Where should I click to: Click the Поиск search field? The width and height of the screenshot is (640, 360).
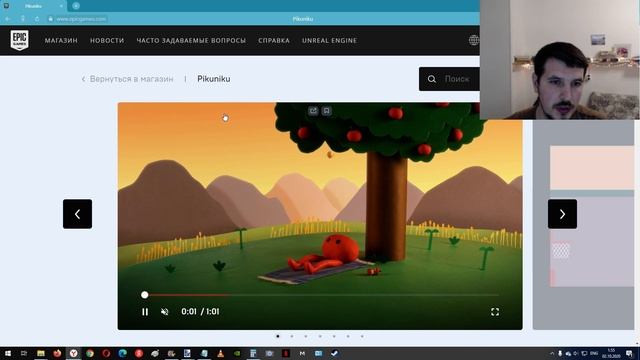point(449,79)
